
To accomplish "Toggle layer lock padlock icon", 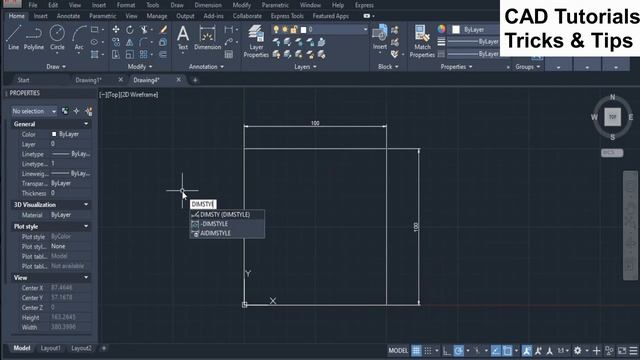I will tap(294, 29).
